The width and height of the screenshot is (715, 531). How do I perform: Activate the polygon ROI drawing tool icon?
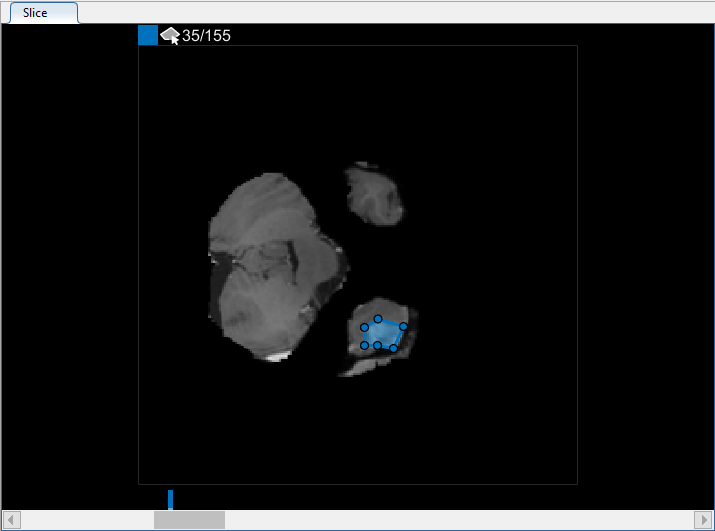(x=170, y=36)
